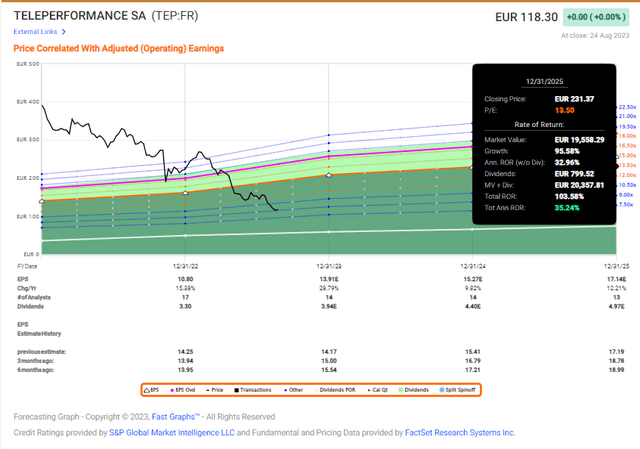Toggle Dividends green legend item
Viewport: 640px width, 449px height.
tap(413, 390)
